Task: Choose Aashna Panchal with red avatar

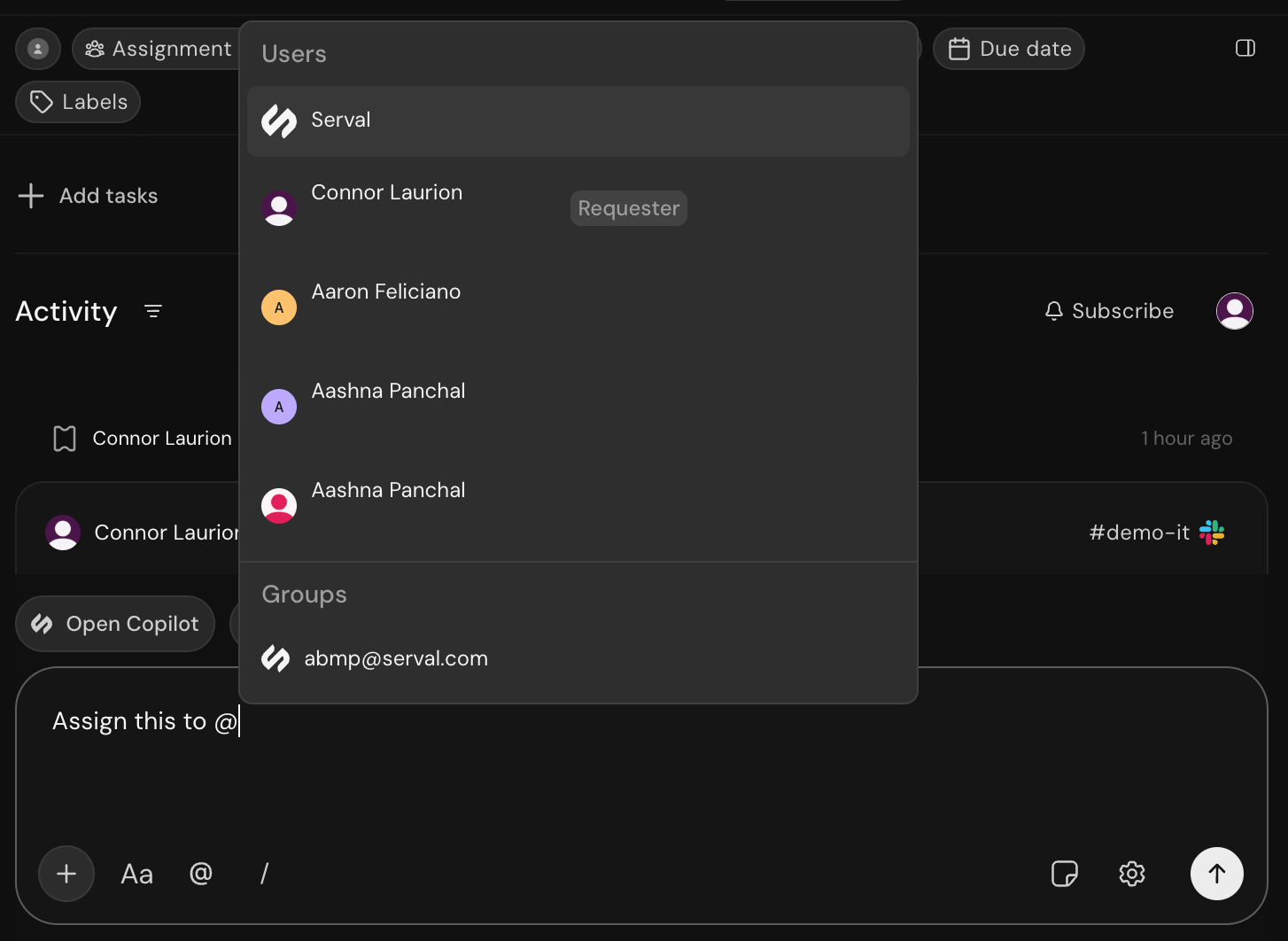Action: [x=578, y=506]
